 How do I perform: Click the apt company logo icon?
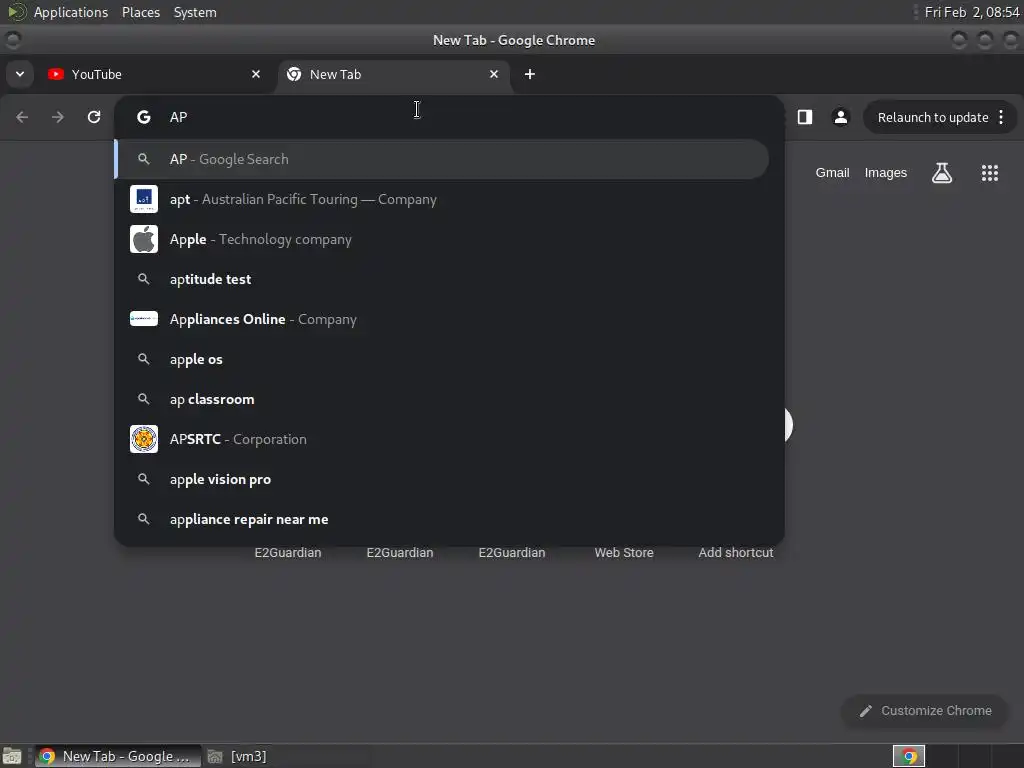[x=144, y=199]
